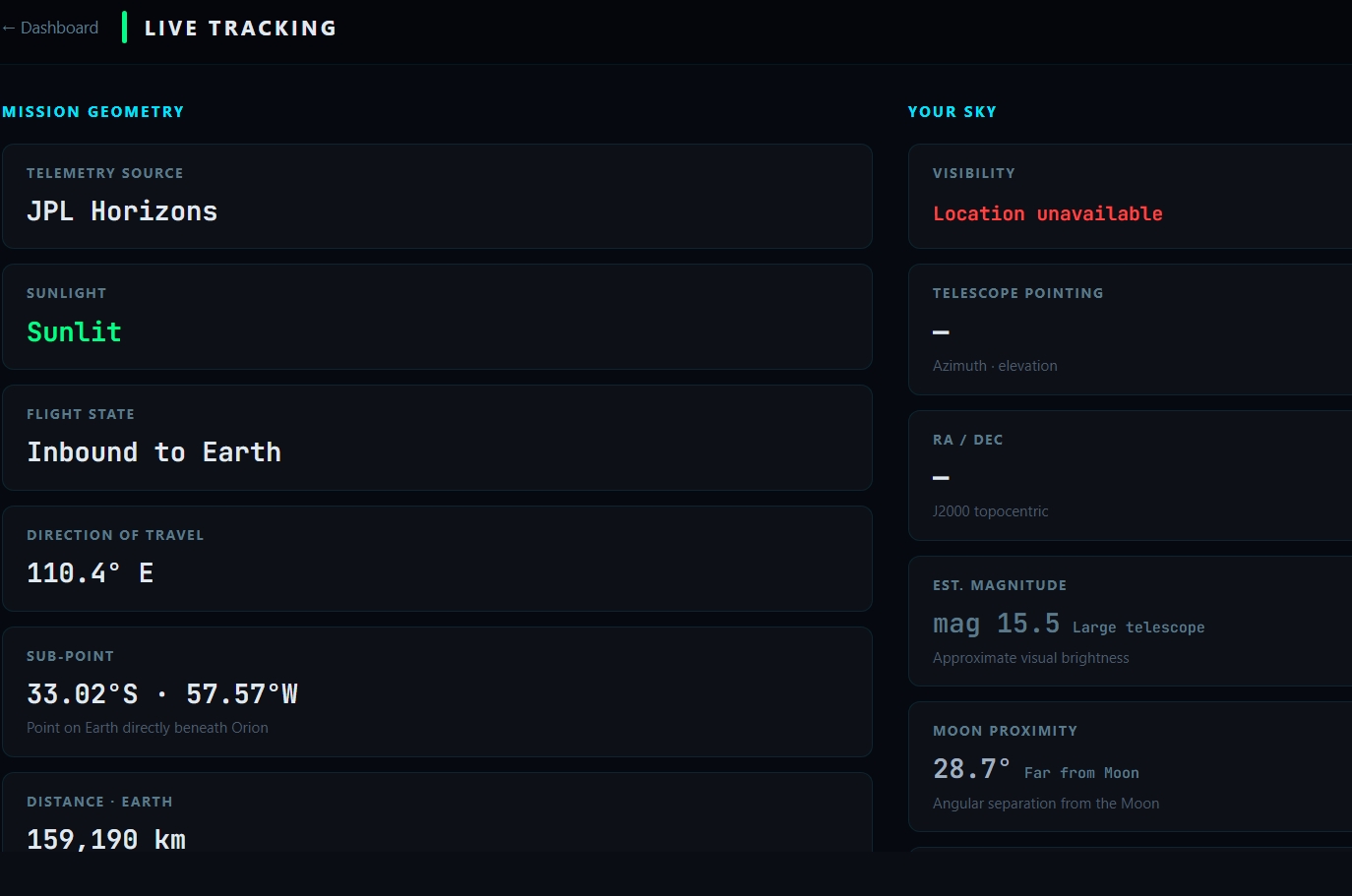Click the 159,190 km Earth distance value

click(x=106, y=839)
